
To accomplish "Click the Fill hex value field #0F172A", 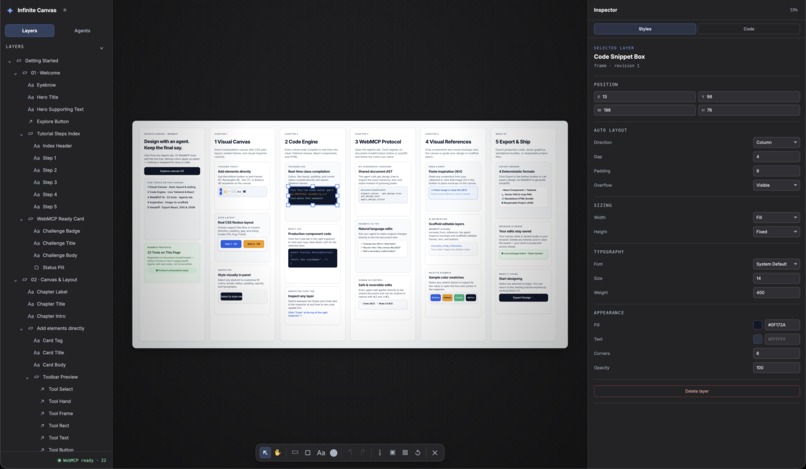I will point(782,325).
